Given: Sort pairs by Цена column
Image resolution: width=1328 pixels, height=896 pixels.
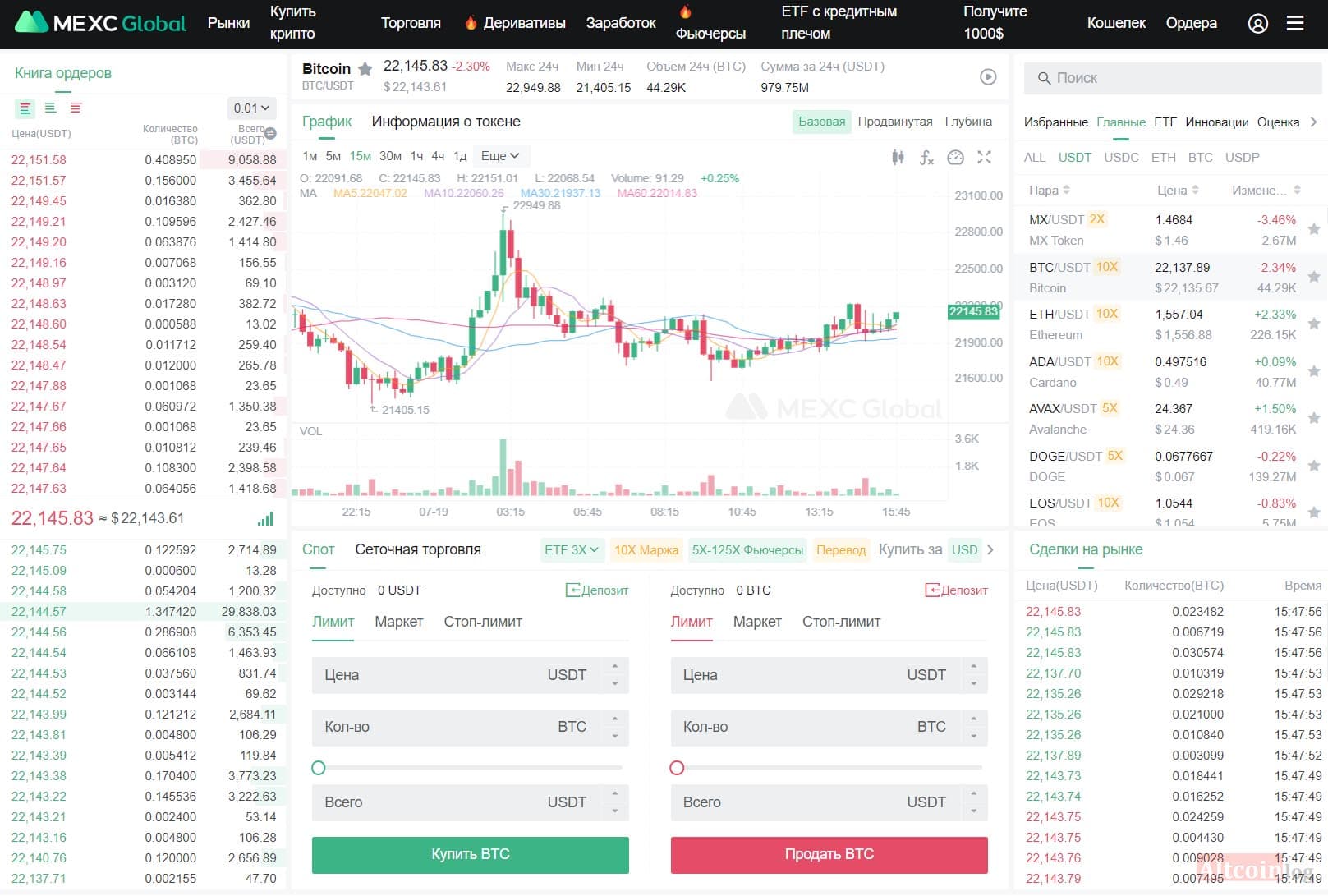Looking at the screenshot, I should point(1178,190).
